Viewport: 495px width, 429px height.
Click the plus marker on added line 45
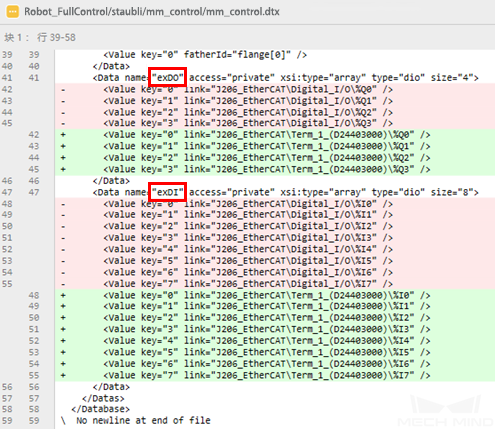(63, 169)
